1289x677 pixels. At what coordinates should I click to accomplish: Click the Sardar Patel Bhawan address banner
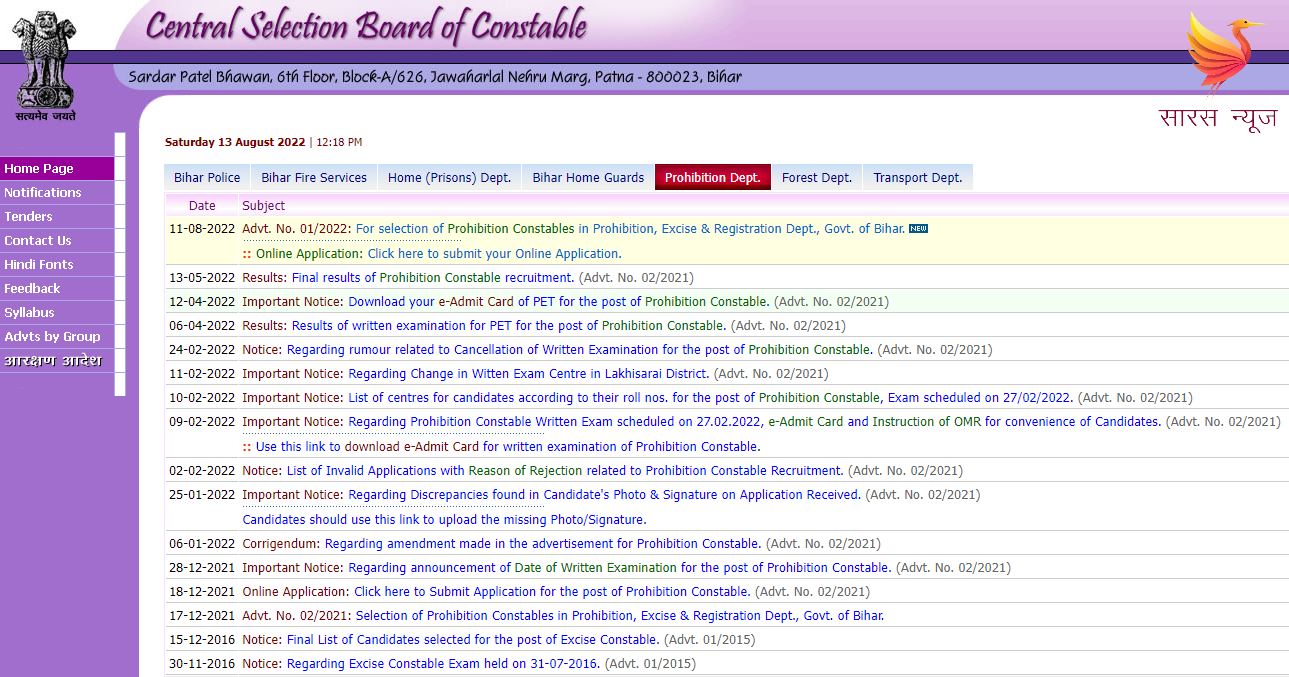coord(435,77)
